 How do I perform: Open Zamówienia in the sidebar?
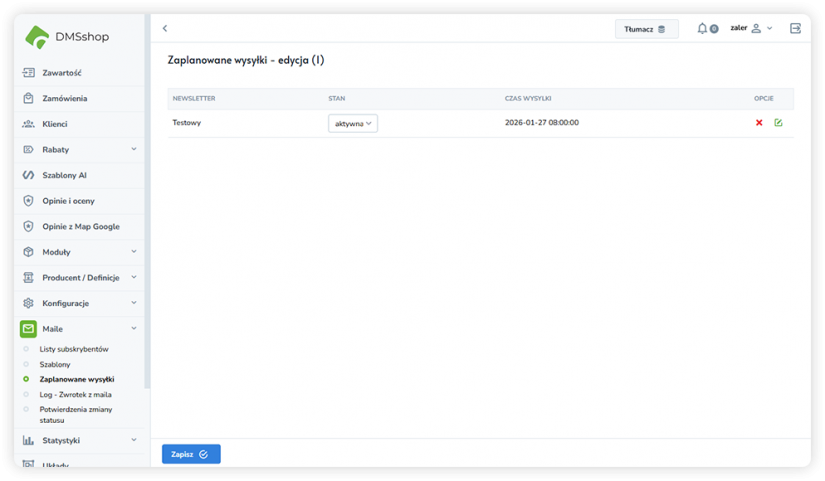(64, 98)
